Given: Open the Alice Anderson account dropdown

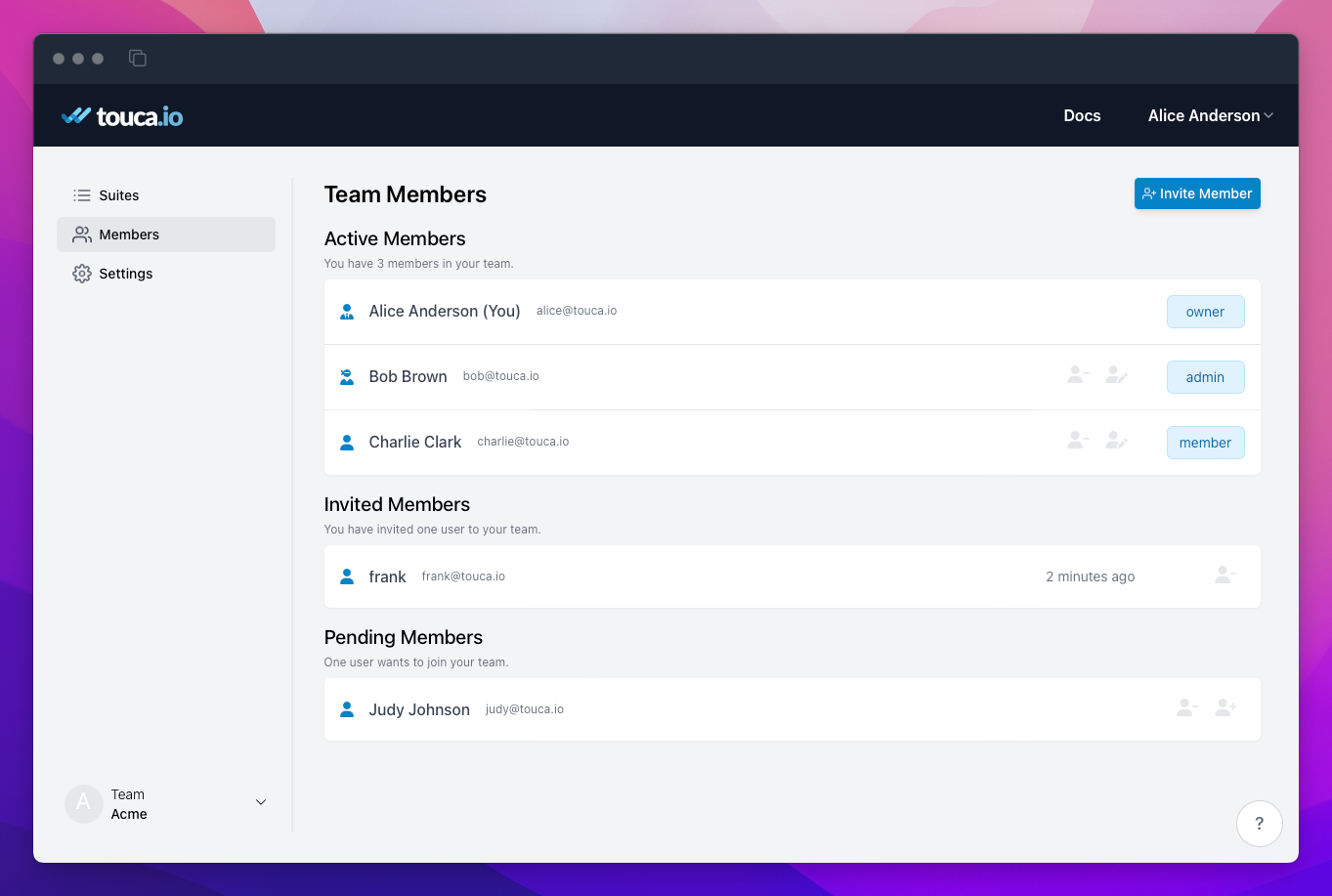Looking at the screenshot, I should click(x=1210, y=115).
